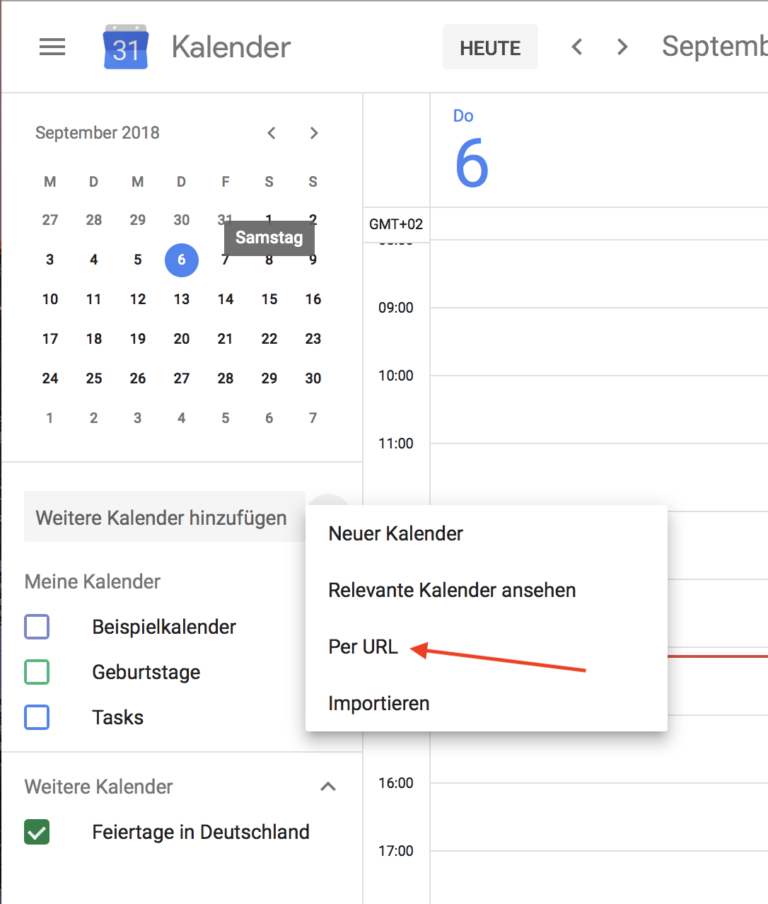Viewport: 768px width, 904px height.
Task: Toggle the Tasks calendar checkbox
Action: pos(37,717)
